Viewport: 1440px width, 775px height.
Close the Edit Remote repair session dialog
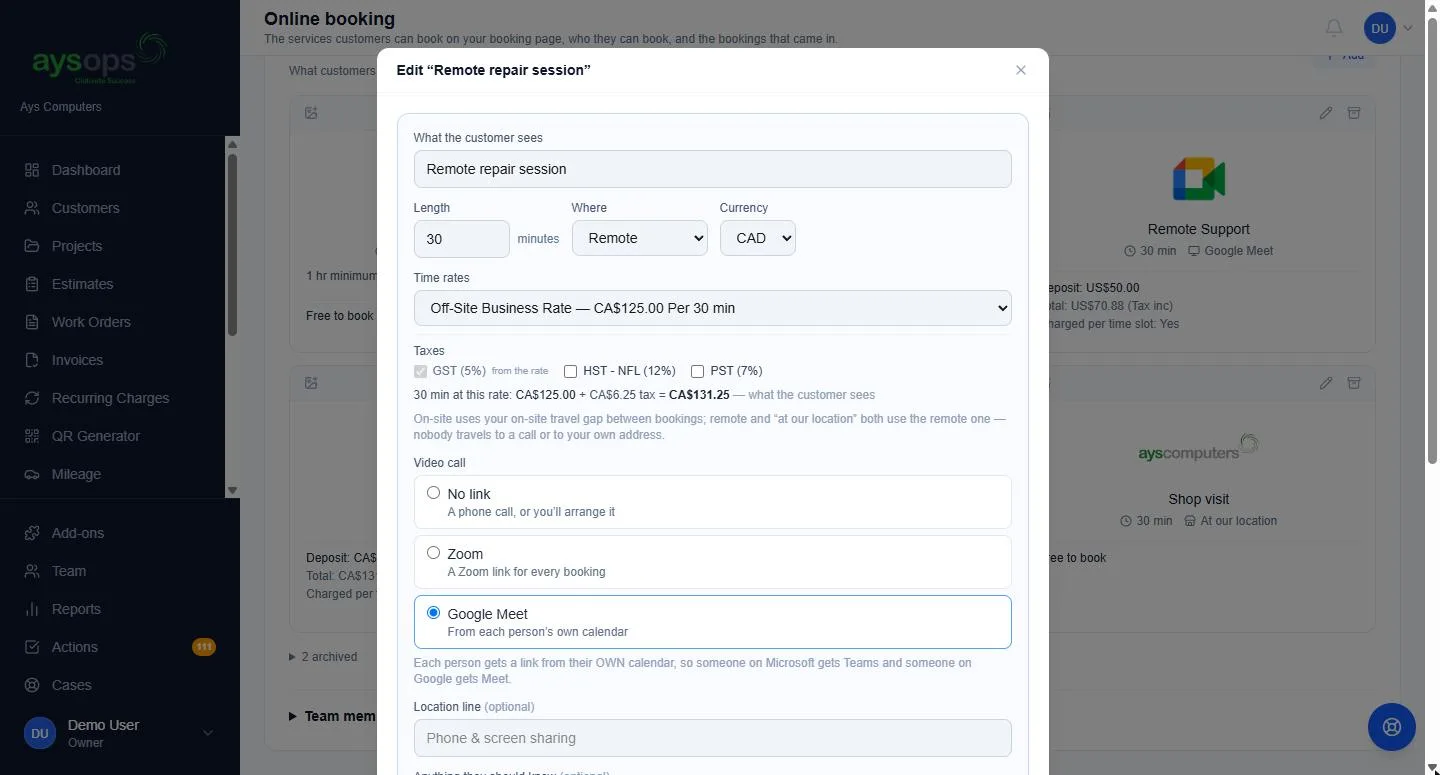1021,70
